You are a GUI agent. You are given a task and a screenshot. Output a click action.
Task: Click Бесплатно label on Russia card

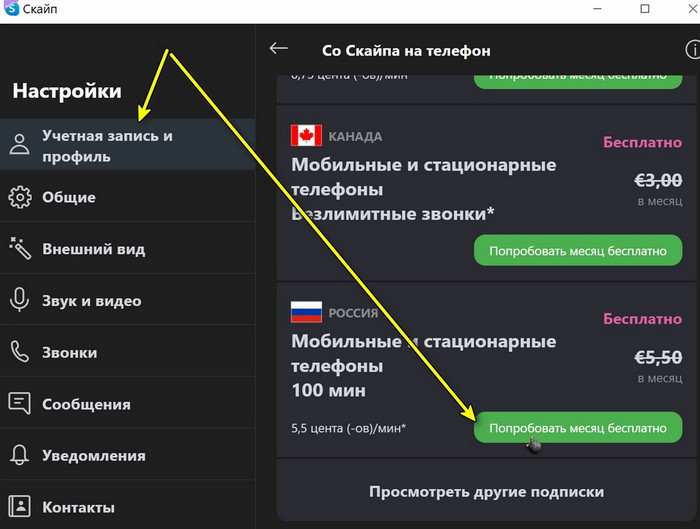[x=643, y=319]
